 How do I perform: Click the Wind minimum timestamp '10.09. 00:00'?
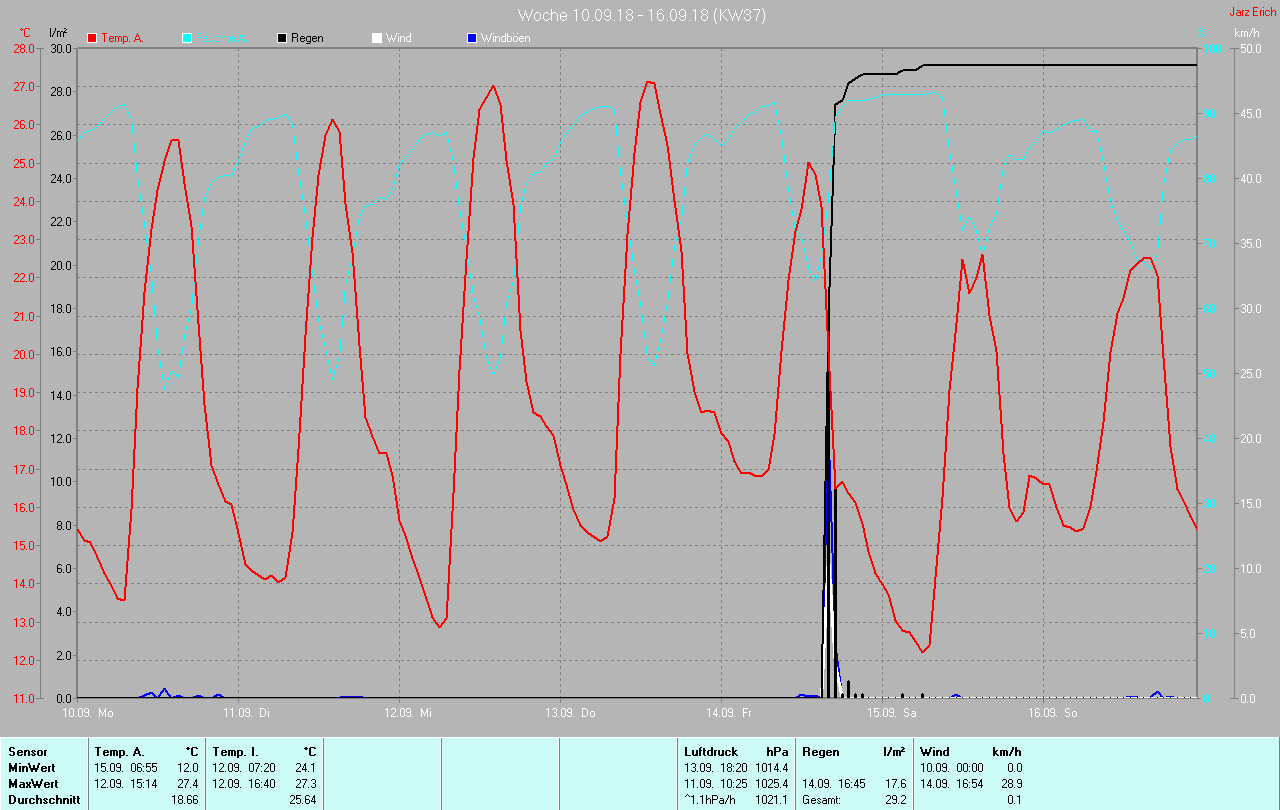pos(952,768)
